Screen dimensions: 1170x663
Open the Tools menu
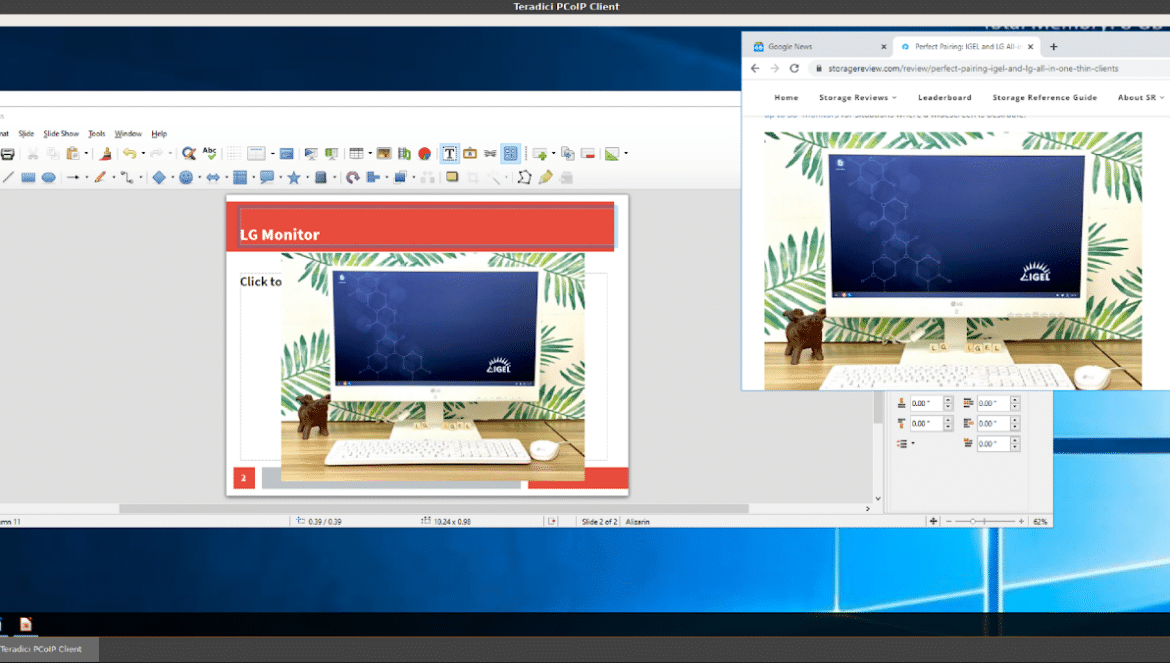[x=97, y=133]
